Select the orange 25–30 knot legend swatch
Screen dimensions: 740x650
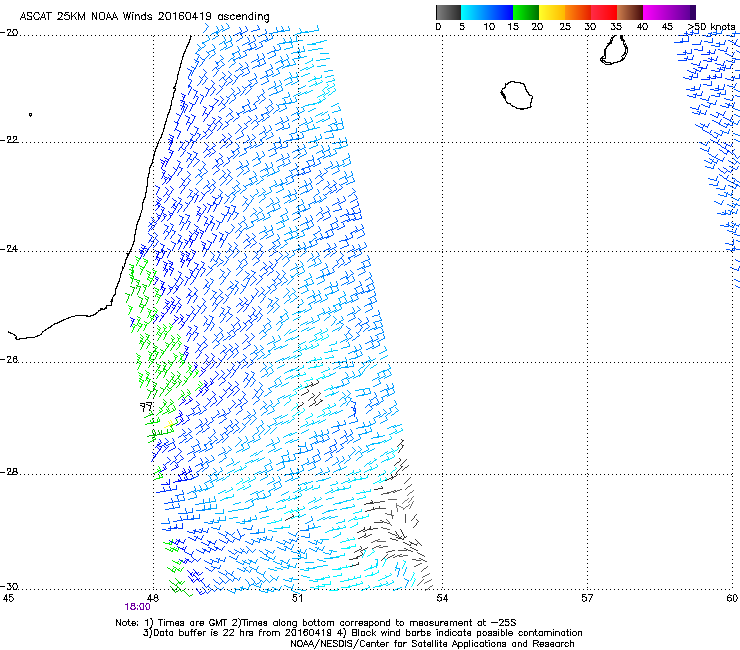pos(578,12)
